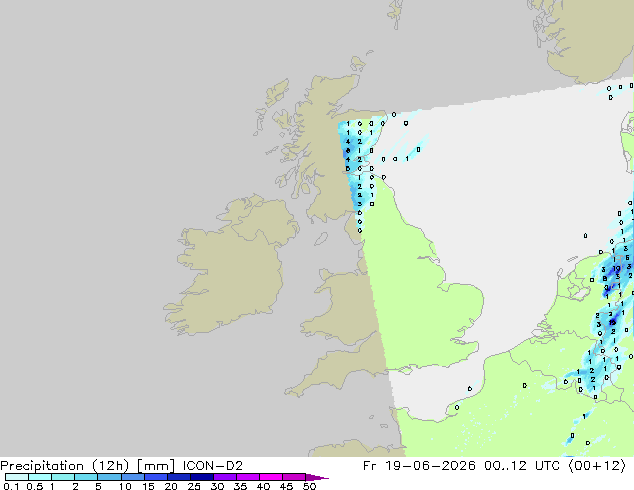Select legend swatch between 30 and 35

coord(225,477)
